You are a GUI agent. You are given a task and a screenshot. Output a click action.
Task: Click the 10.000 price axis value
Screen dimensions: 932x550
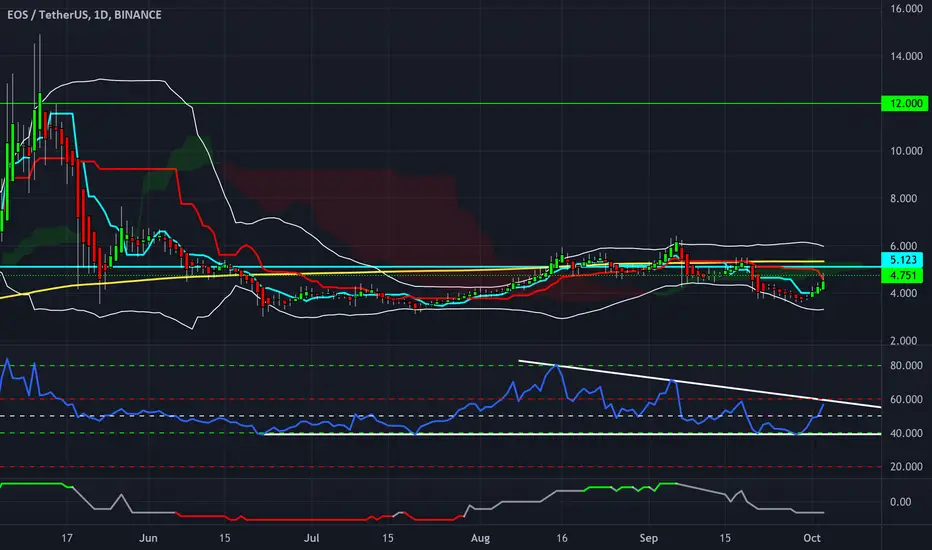tap(906, 151)
